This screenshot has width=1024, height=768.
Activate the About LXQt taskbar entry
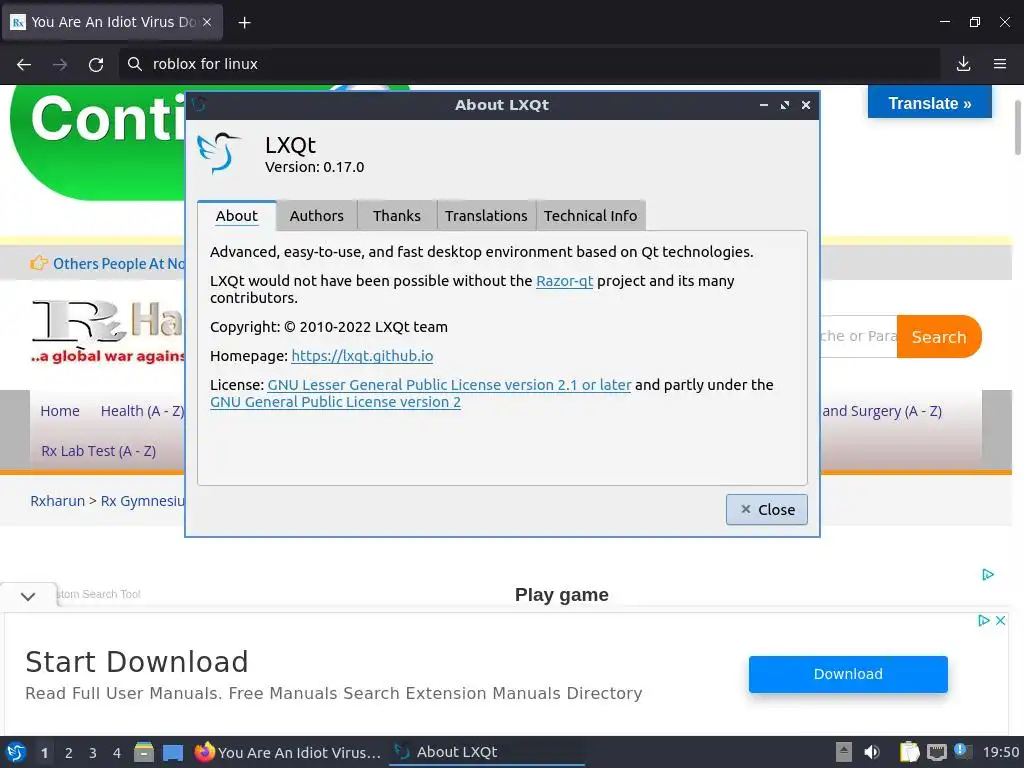pyautogui.click(x=487, y=752)
